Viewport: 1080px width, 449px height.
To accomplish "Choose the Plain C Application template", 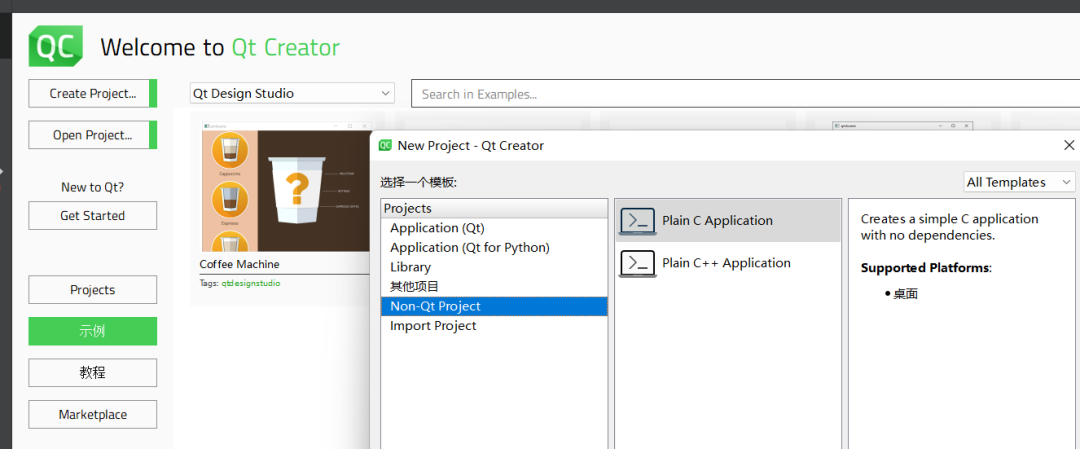I will (728, 221).
